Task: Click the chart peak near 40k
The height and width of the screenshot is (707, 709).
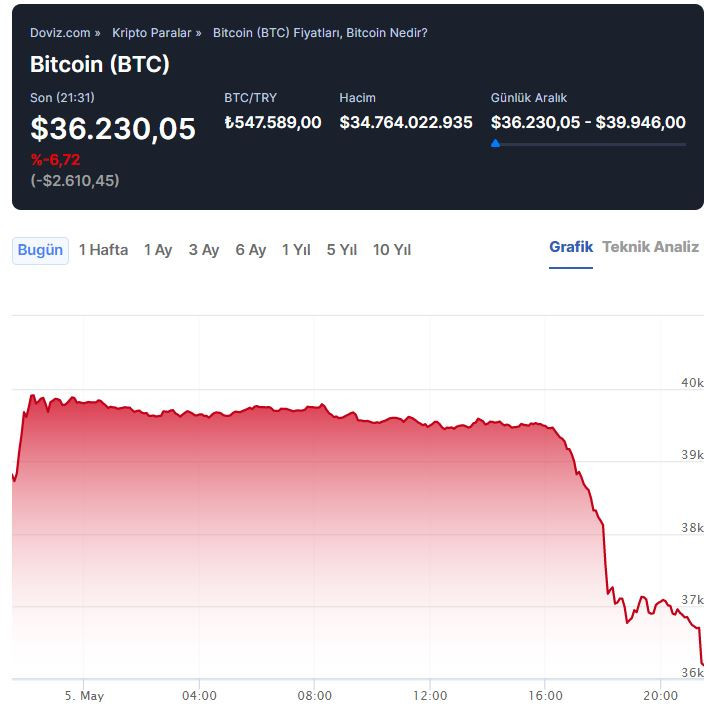Action: pos(32,396)
